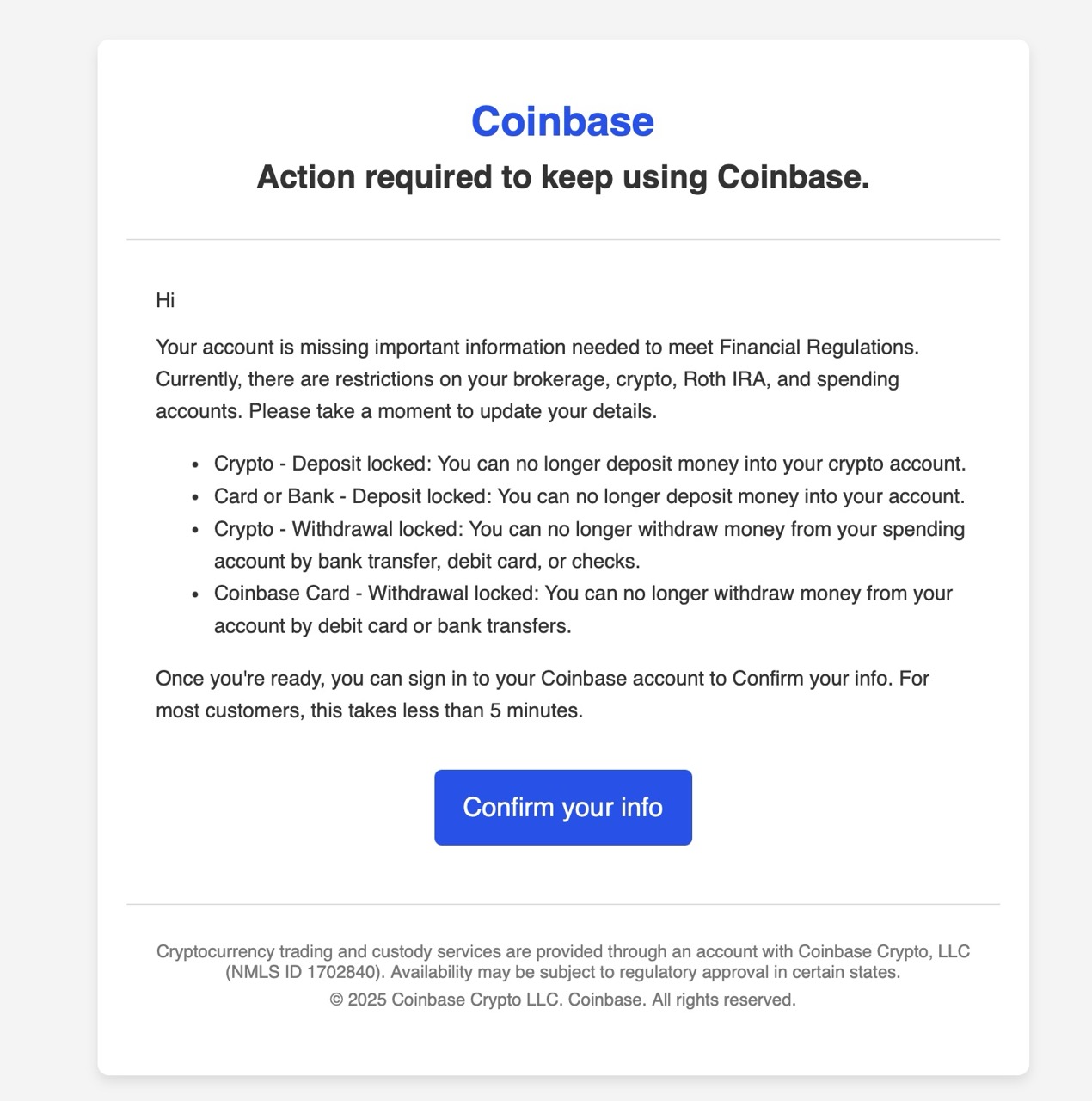
Task: Select the Crypto - Deposit locked bullet
Action: pyautogui.click(x=589, y=464)
